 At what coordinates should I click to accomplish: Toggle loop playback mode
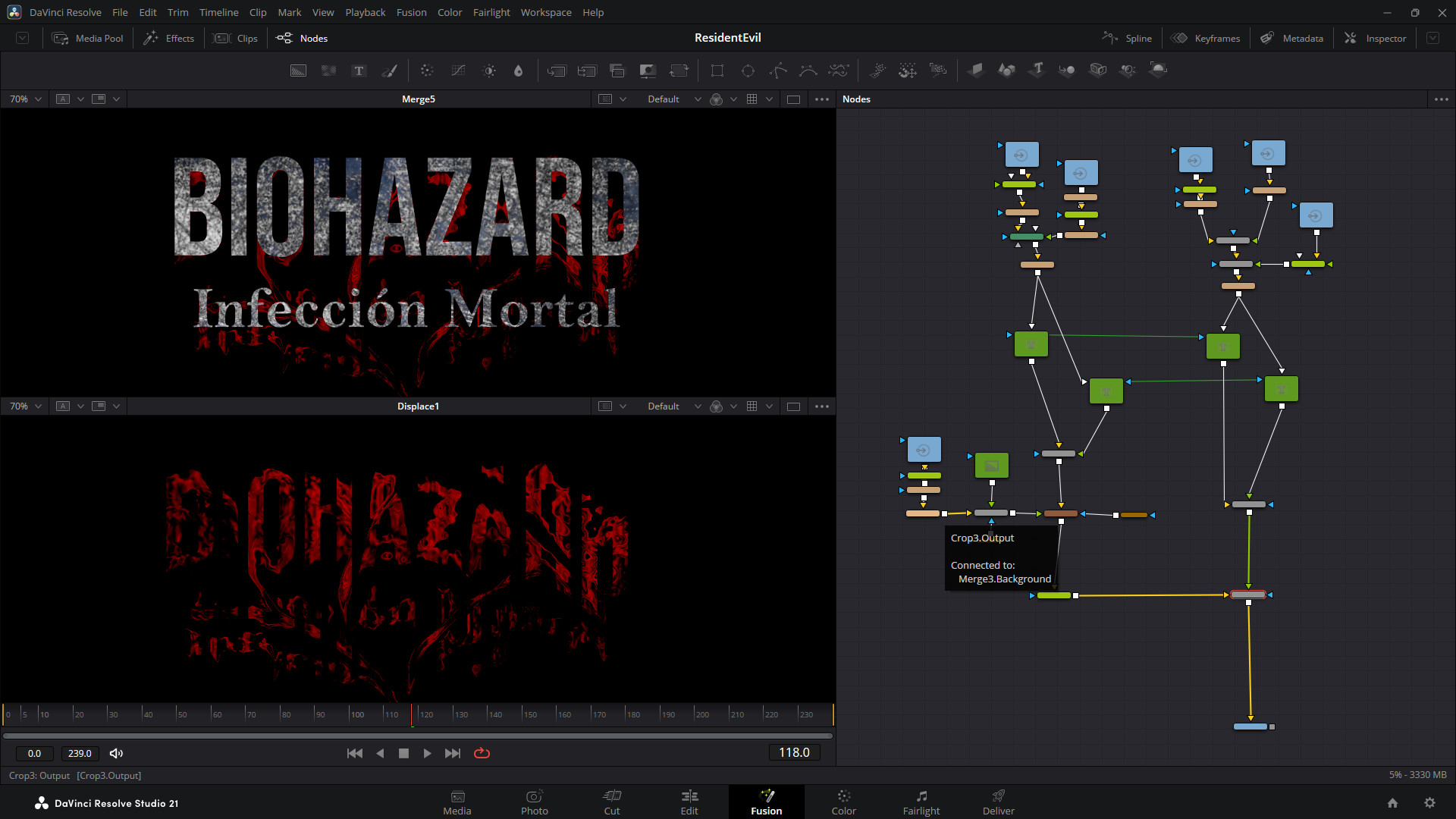coord(482,753)
